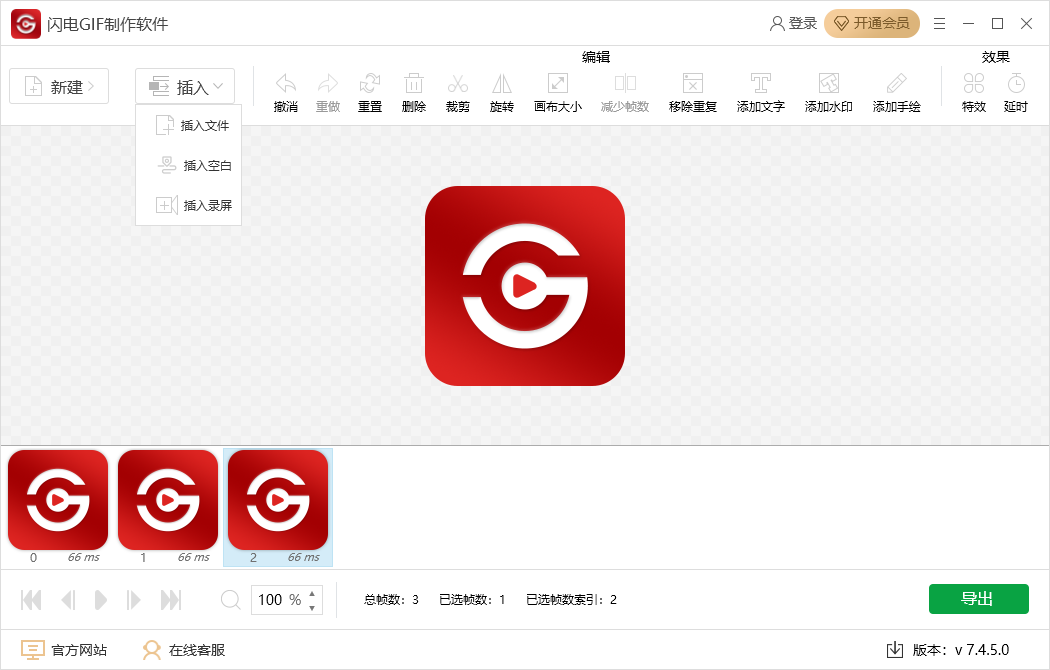Viewport: 1050px width, 670px height.
Task: Click the 66 ms label under frame 0
Action: pyautogui.click(x=84, y=557)
